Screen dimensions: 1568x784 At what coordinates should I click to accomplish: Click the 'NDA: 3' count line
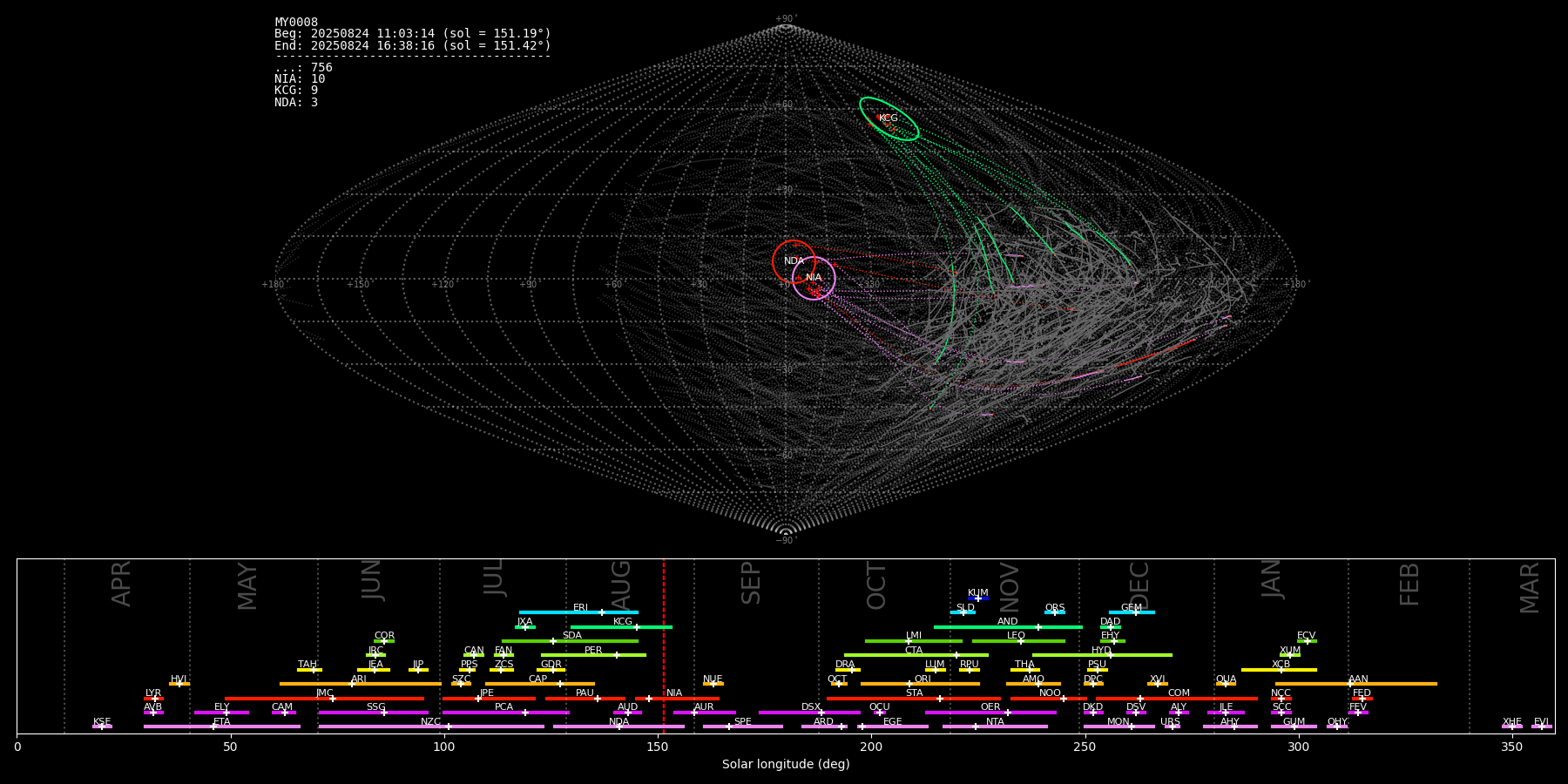(296, 103)
